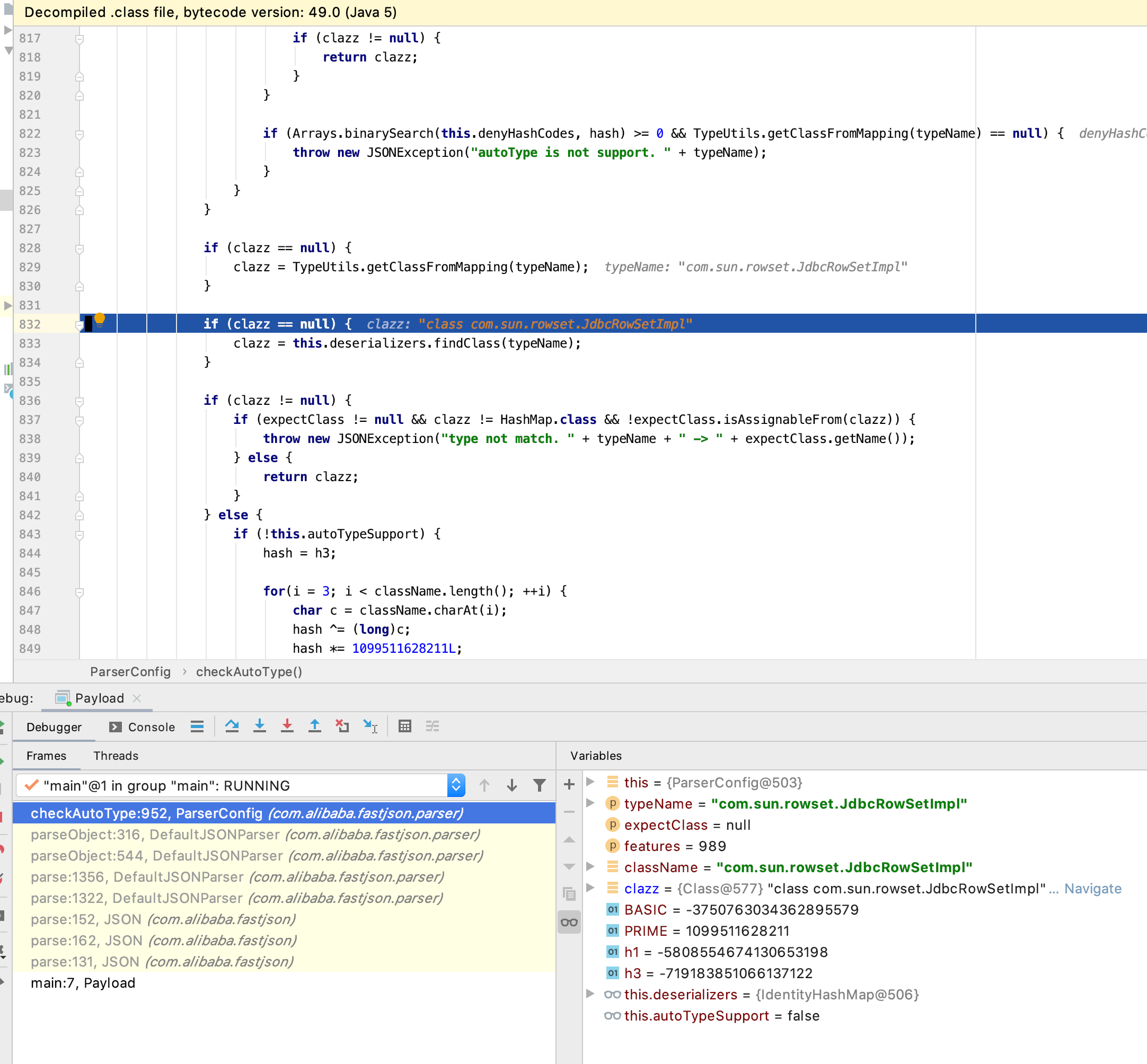The image size is (1147, 1064).
Task: Collapse the for loop fold at line 846
Action: (80, 592)
